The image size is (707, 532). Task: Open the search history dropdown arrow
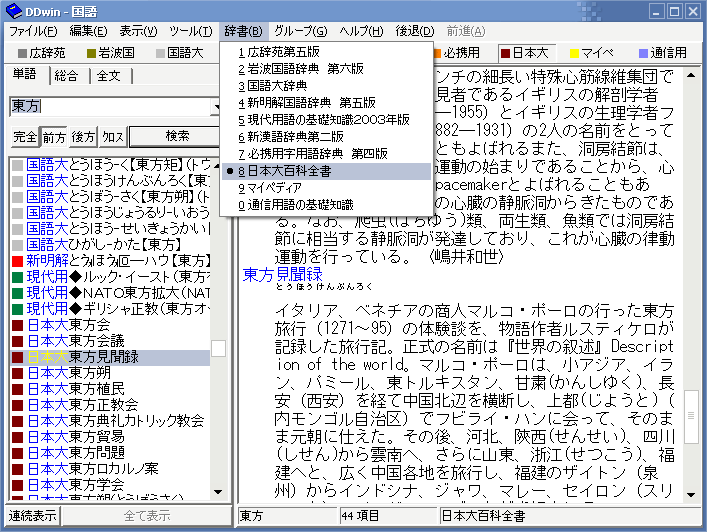coord(216,106)
